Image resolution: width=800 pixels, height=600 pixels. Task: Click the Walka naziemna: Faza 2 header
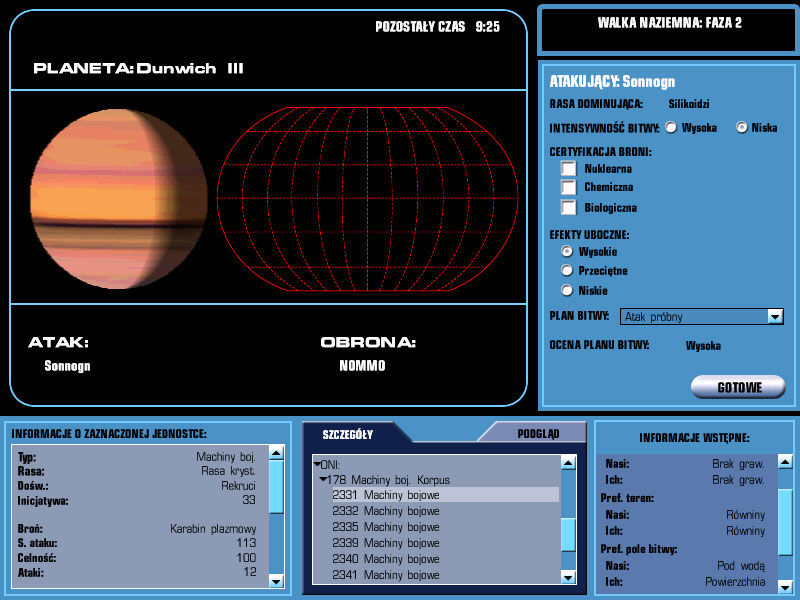pos(669,23)
